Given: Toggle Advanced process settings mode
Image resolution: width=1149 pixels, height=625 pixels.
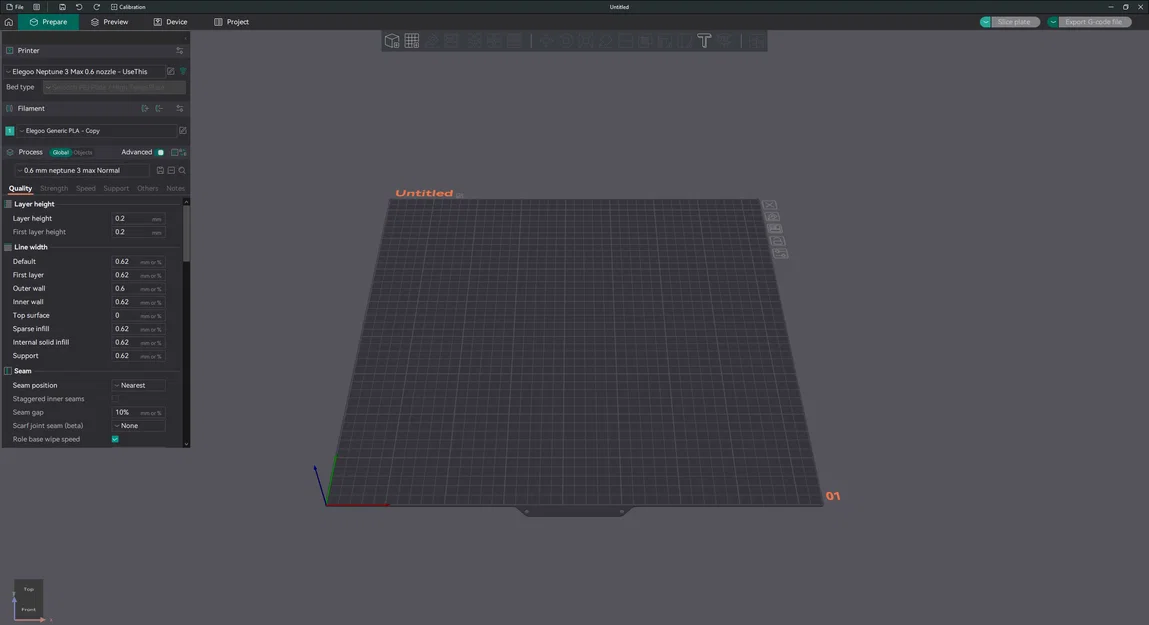Looking at the screenshot, I should click(x=160, y=152).
